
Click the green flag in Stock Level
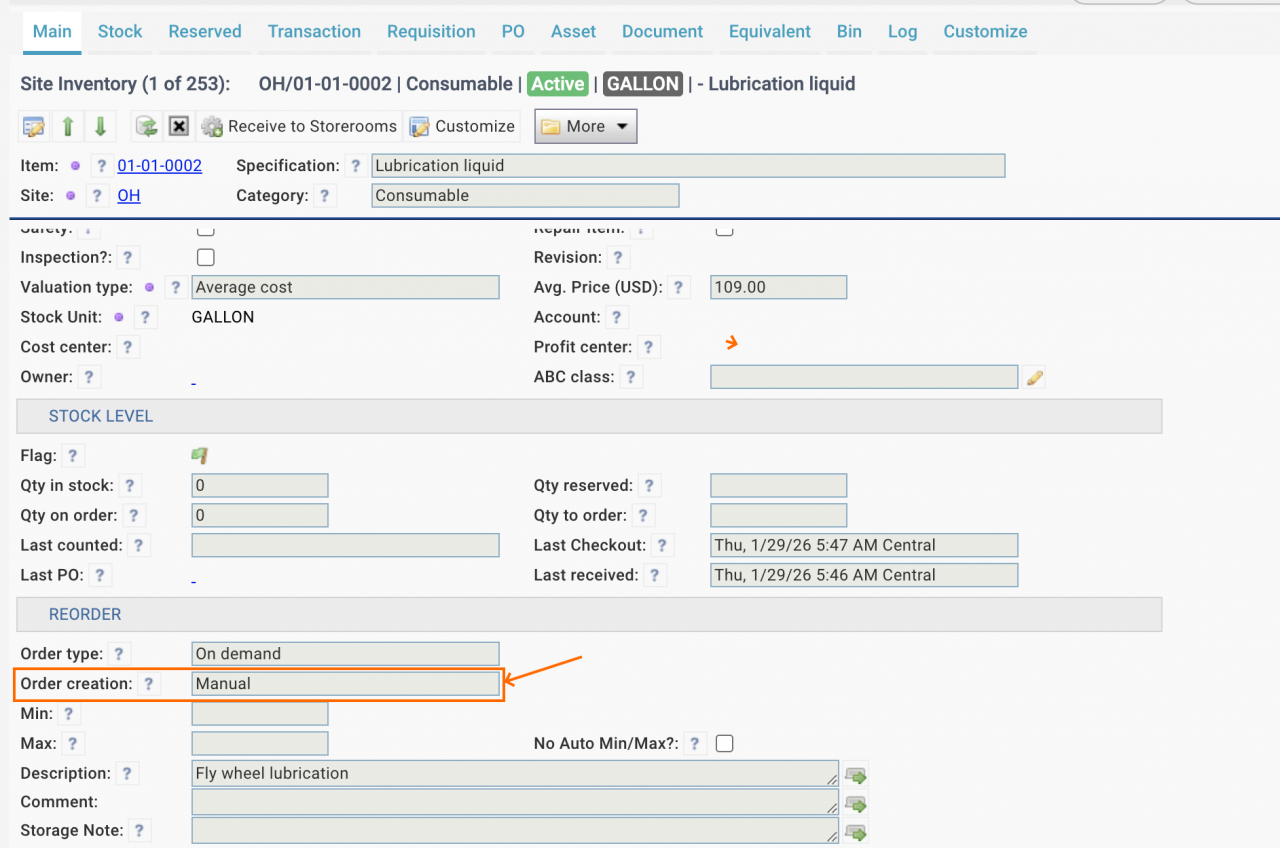click(200, 456)
